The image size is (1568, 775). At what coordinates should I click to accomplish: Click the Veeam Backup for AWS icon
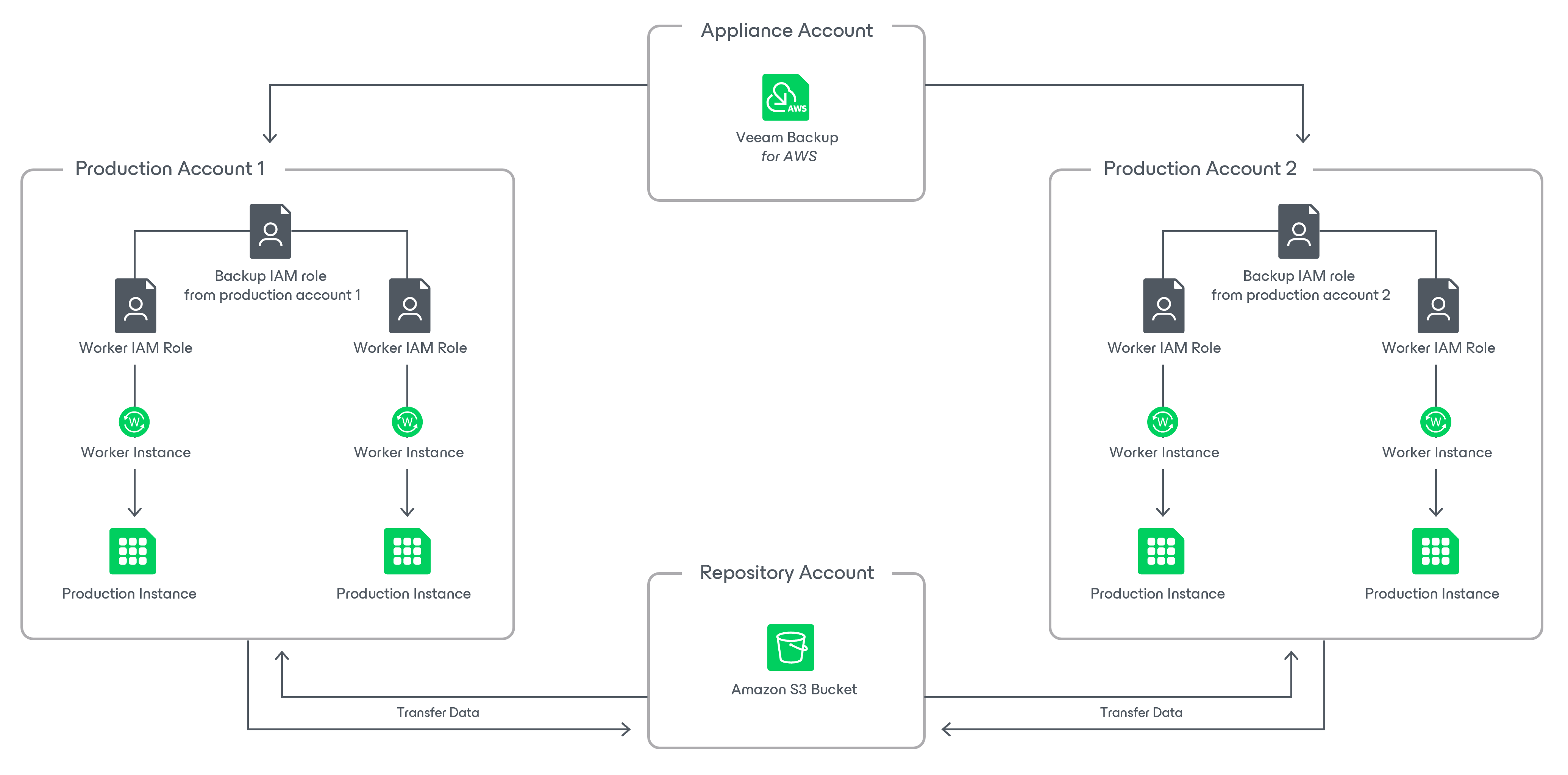785,97
